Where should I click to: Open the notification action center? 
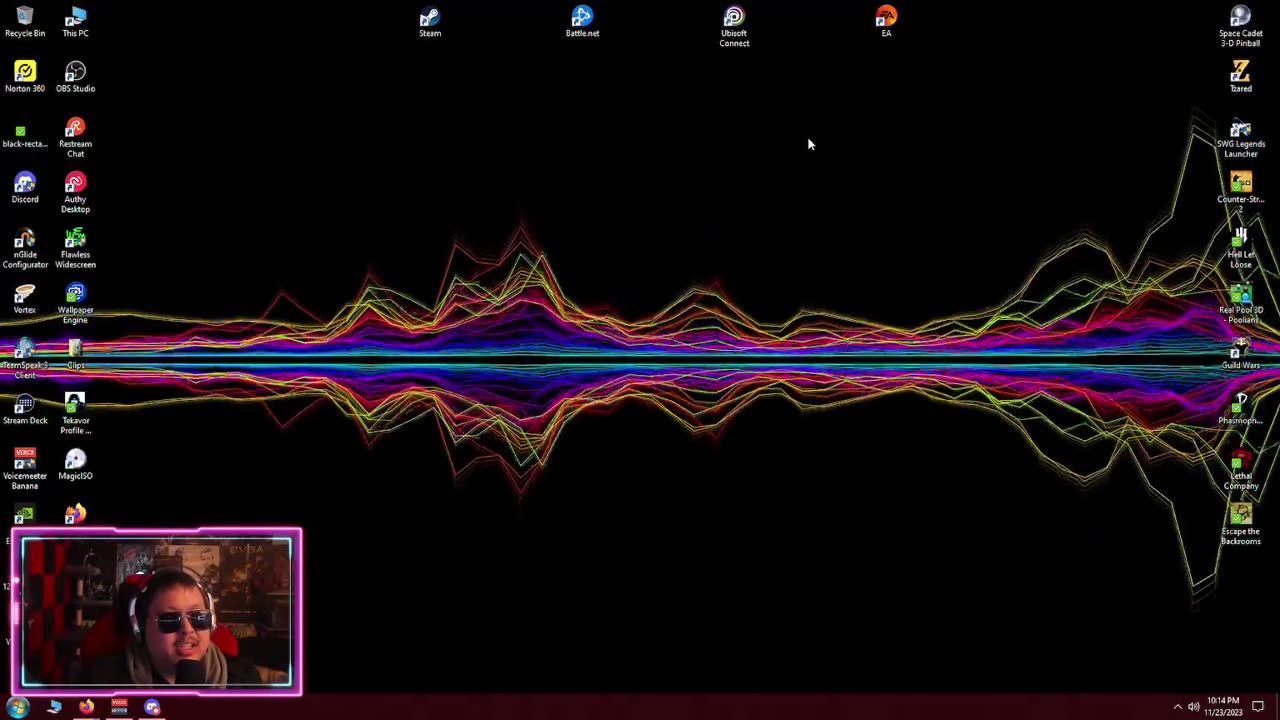coord(1258,707)
